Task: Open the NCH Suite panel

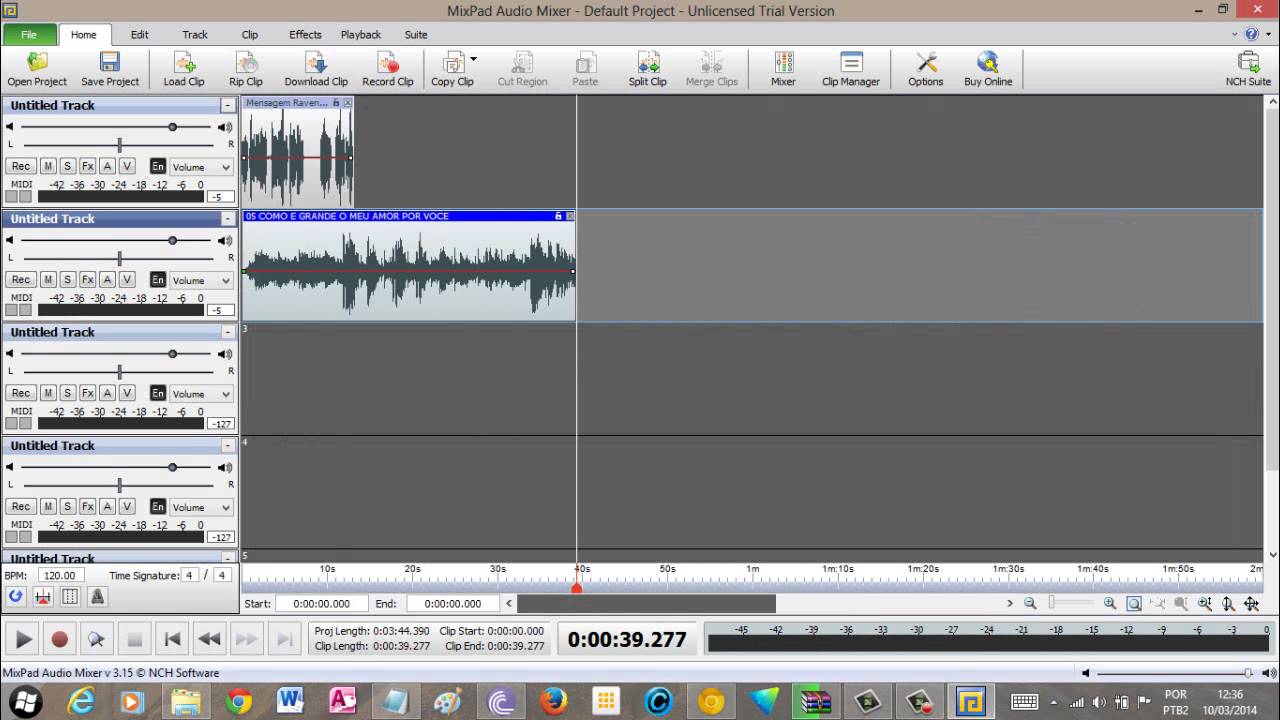Action: (1248, 69)
